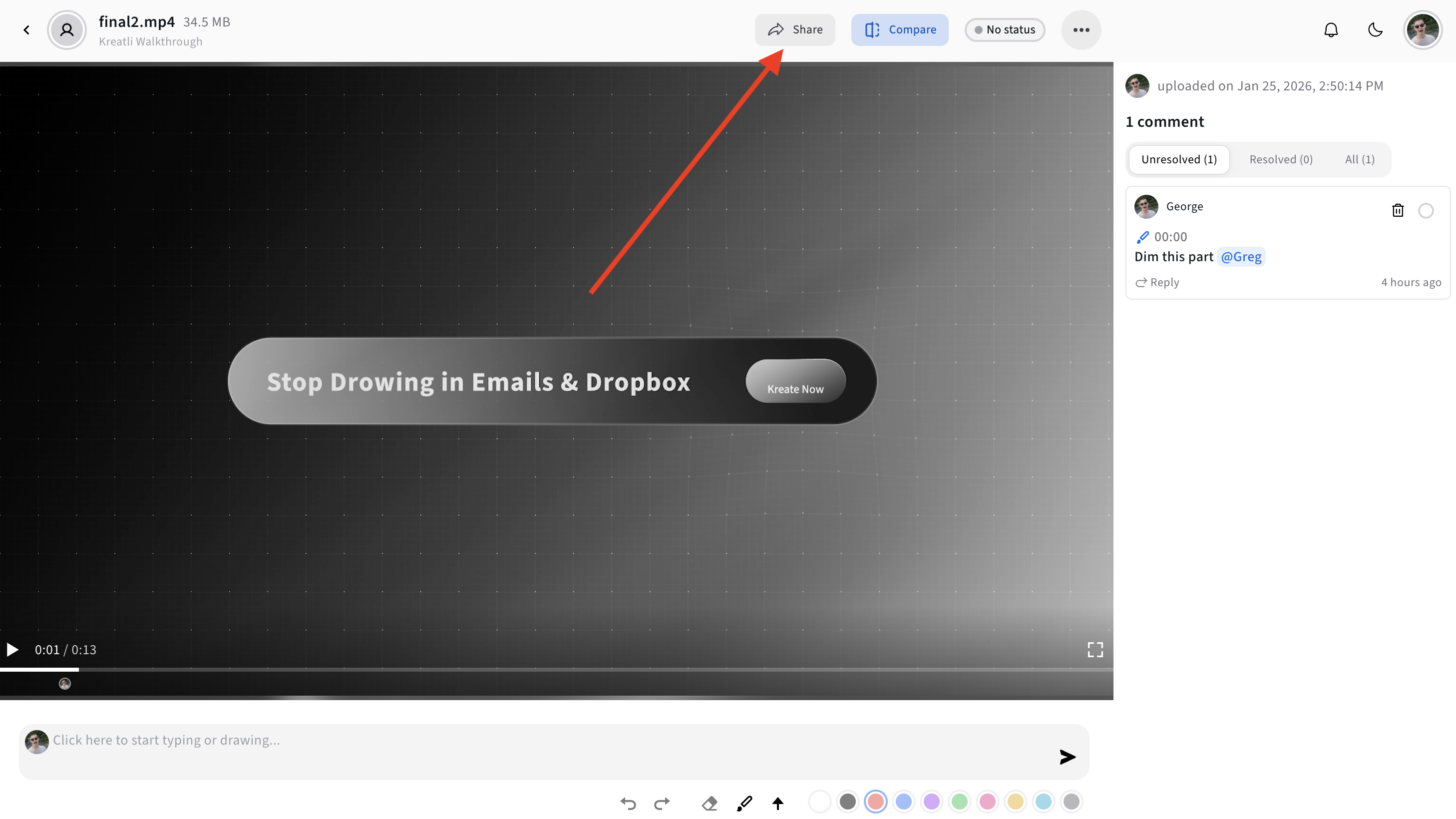Undo the last drawing action
This screenshot has width=1456, height=819.
[628, 803]
